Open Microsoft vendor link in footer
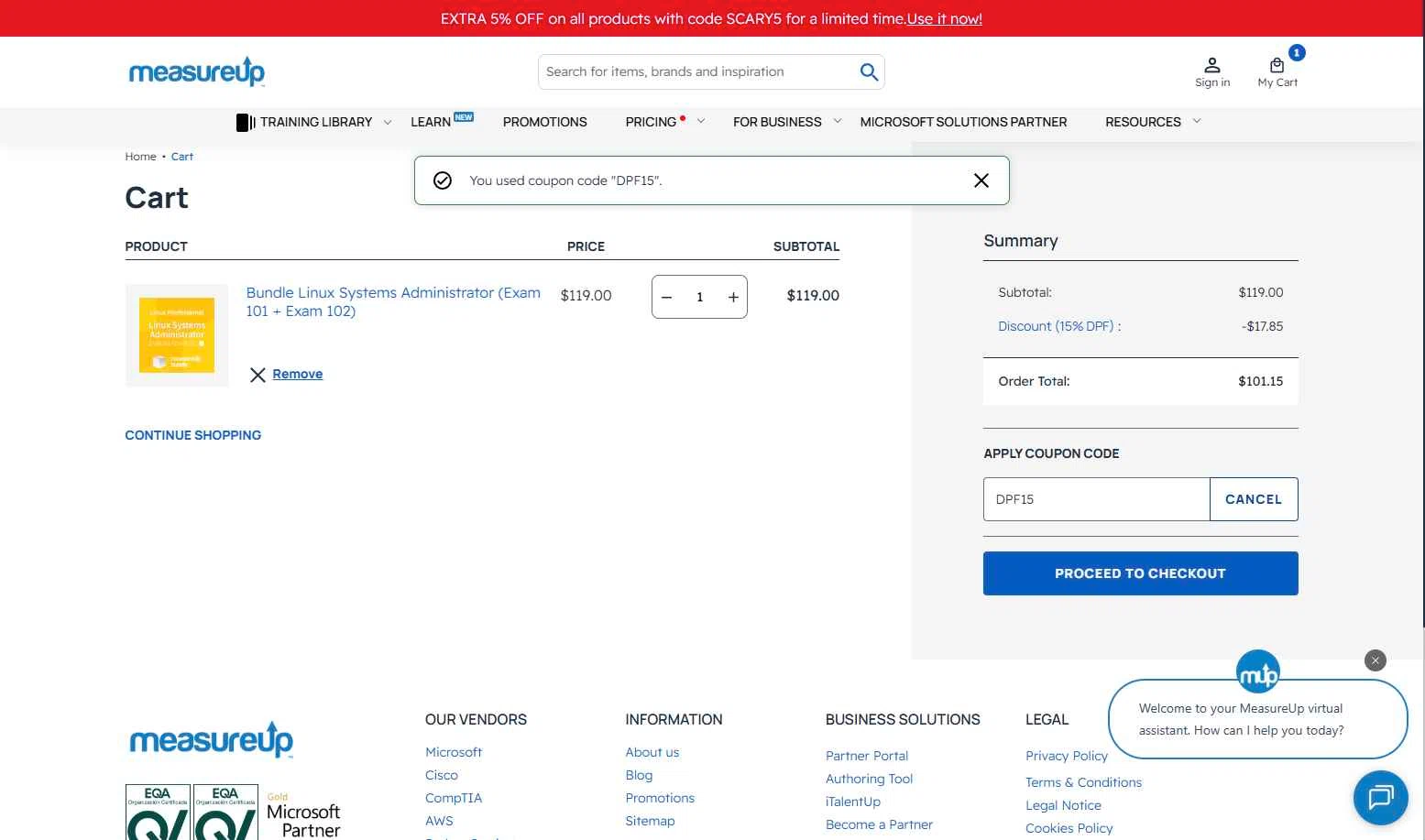Image resolution: width=1425 pixels, height=840 pixels. 453,752
